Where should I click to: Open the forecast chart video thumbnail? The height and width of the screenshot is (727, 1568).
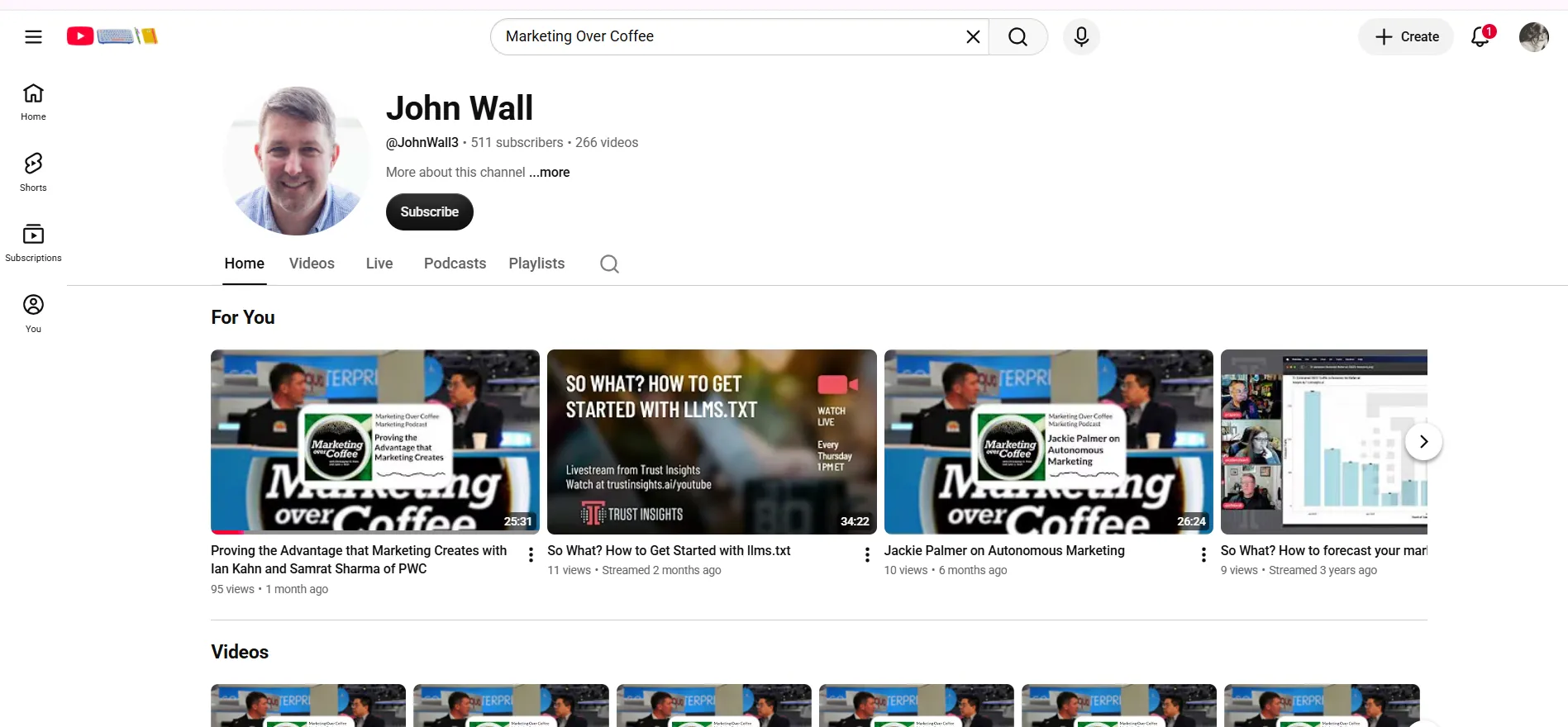point(1324,442)
